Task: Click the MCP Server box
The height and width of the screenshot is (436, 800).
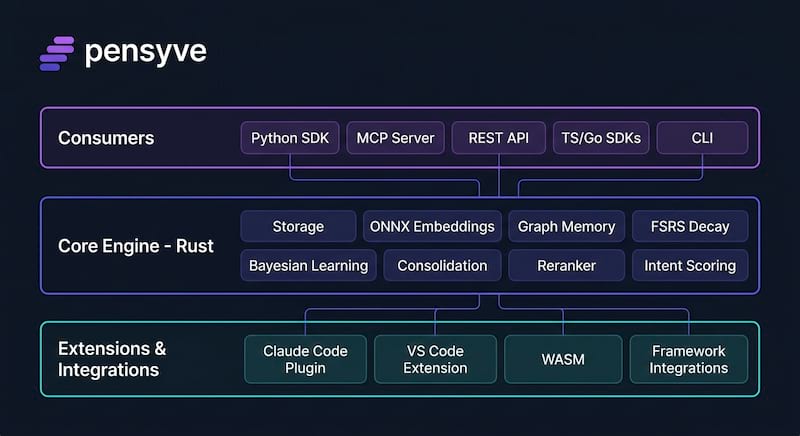Action: tap(395, 138)
